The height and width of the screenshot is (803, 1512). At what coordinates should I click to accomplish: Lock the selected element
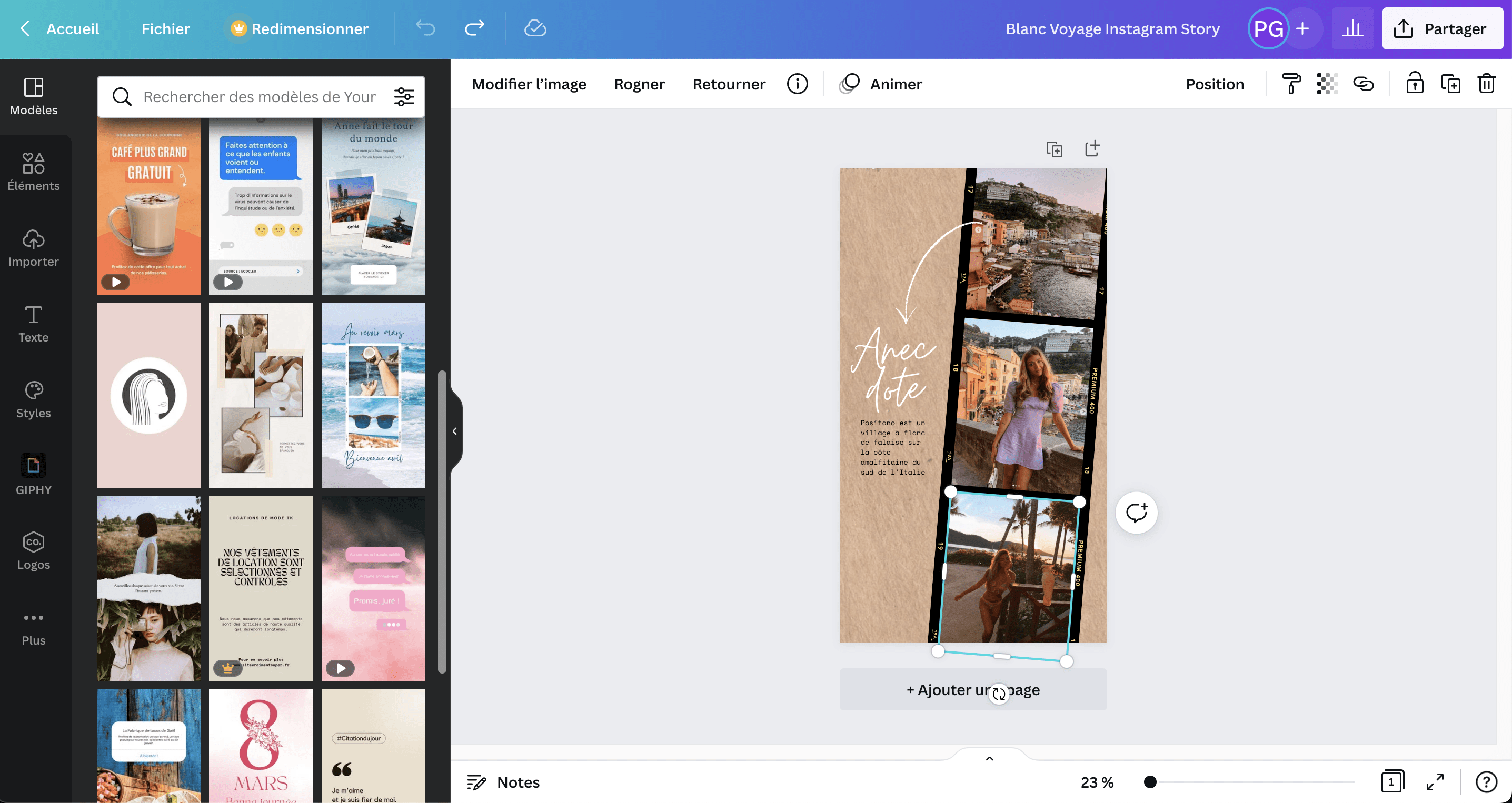click(x=1416, y=84)
